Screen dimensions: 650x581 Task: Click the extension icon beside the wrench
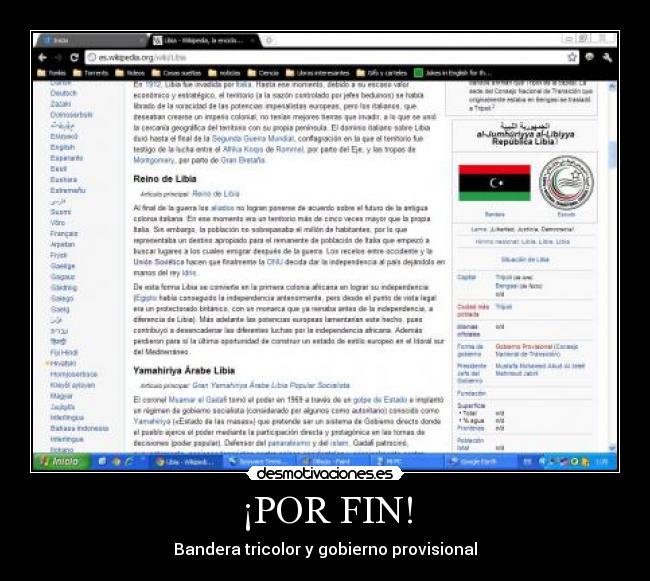pyautogui.click(x=589, y=57)
